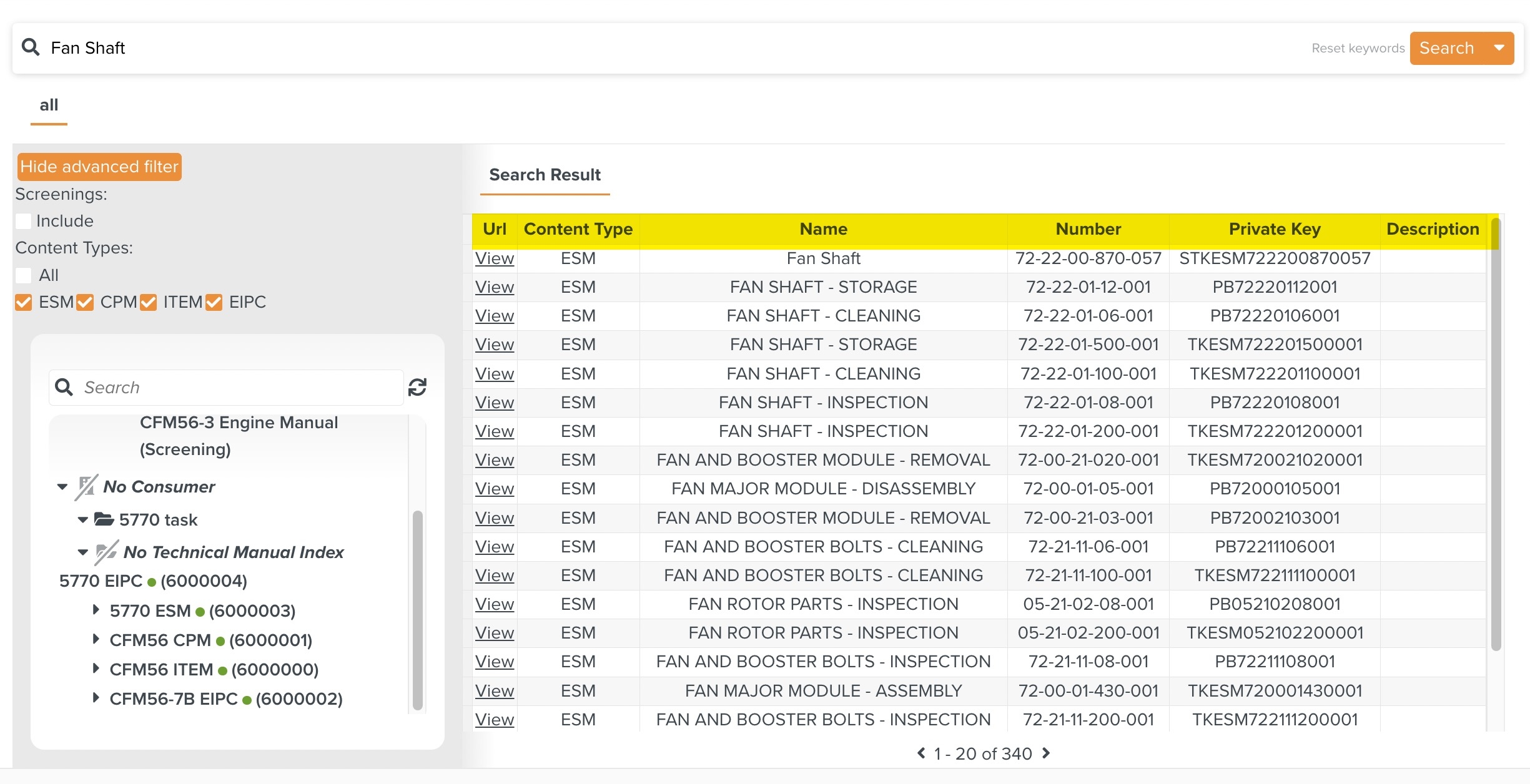Click the tree panel vertical scrollbar

click(x=418, y=610)
